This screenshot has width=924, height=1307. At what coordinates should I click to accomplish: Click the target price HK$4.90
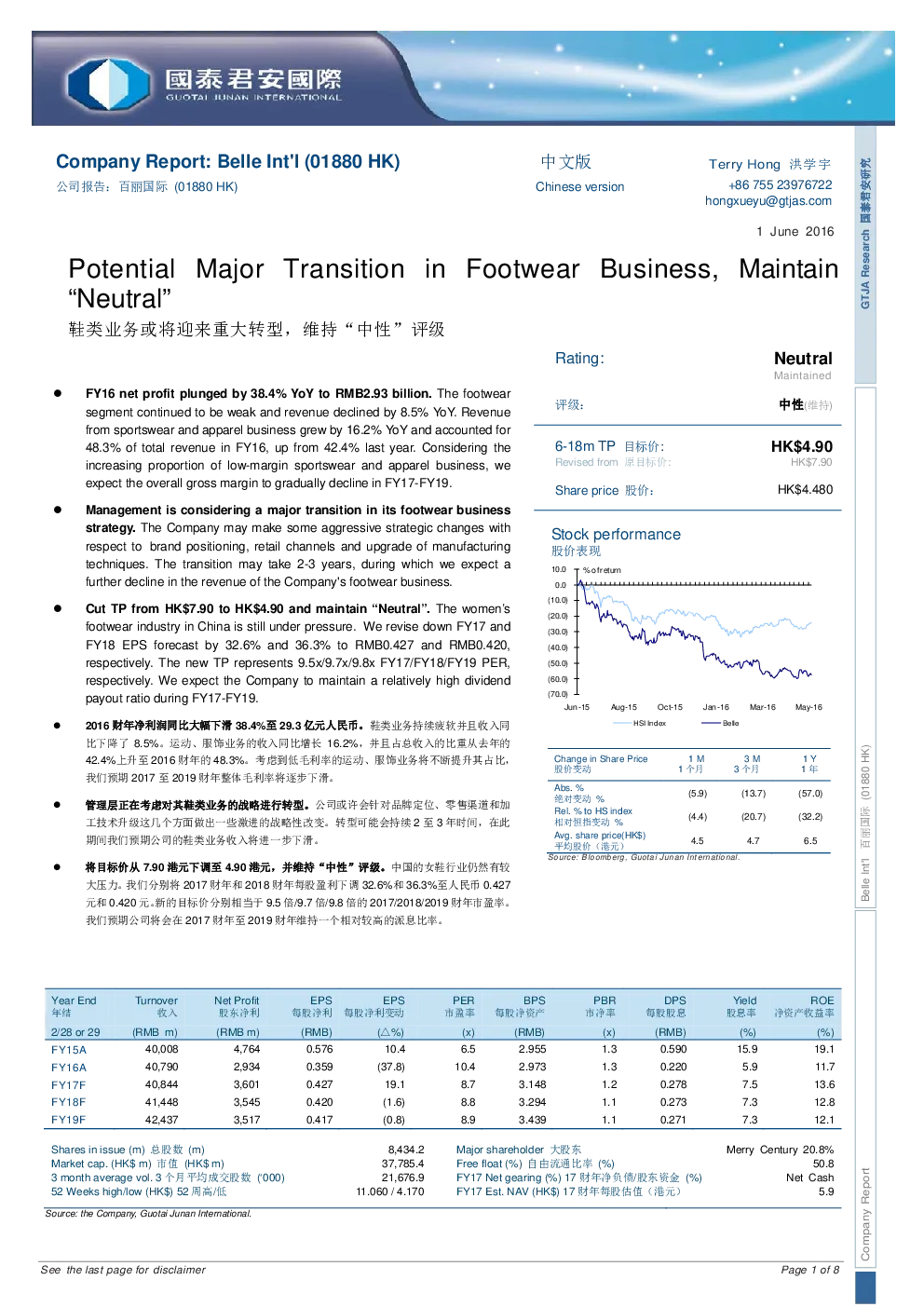802,446
